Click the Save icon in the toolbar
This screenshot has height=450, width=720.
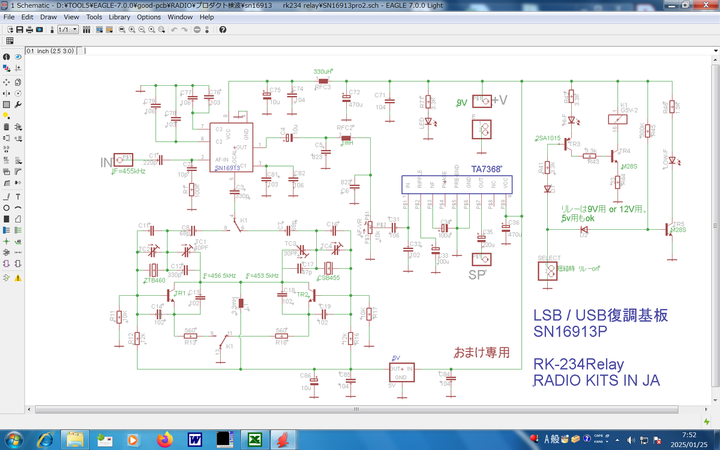coord(19,30)
